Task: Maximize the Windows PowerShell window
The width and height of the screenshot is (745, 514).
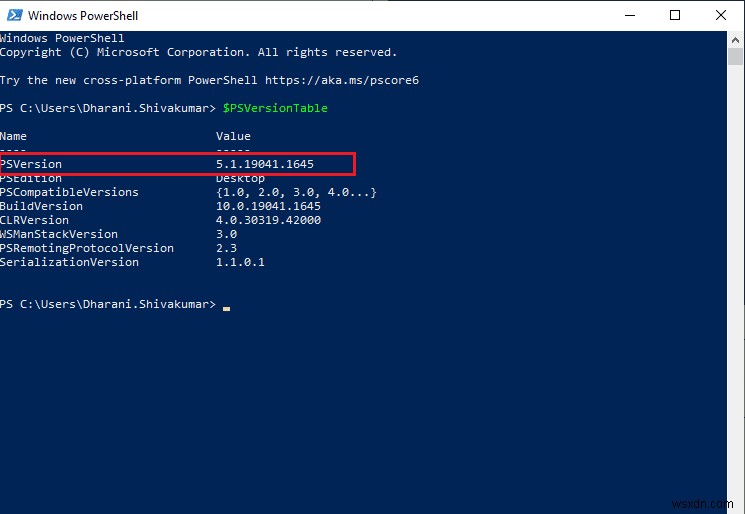Action: coord(675,15)
